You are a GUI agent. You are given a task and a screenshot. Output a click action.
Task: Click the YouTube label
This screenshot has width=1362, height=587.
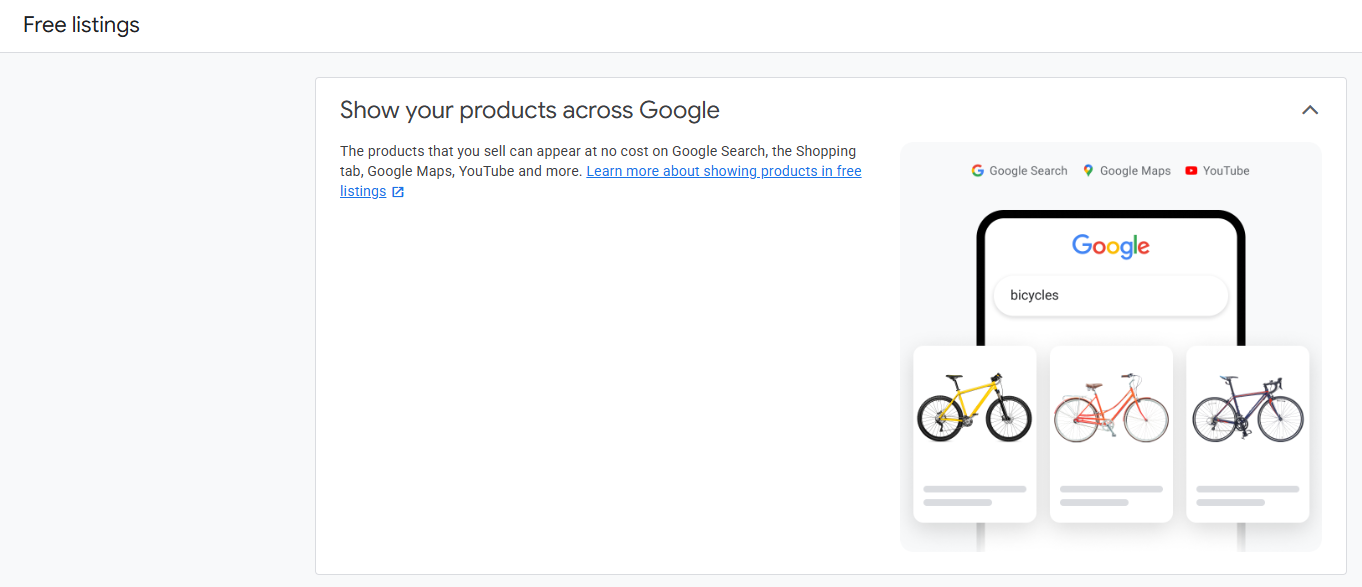(x=1226, y=170)
